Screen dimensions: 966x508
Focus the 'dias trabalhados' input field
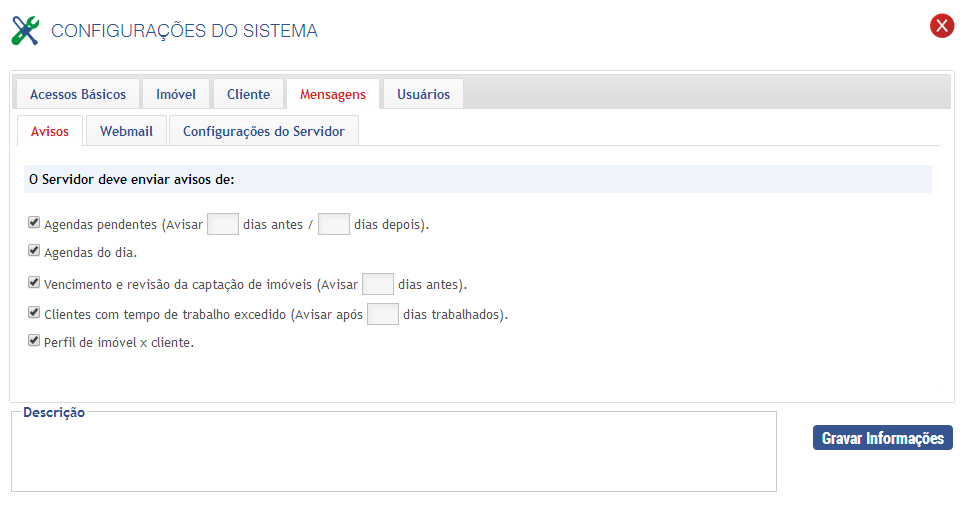click(383, 314)
